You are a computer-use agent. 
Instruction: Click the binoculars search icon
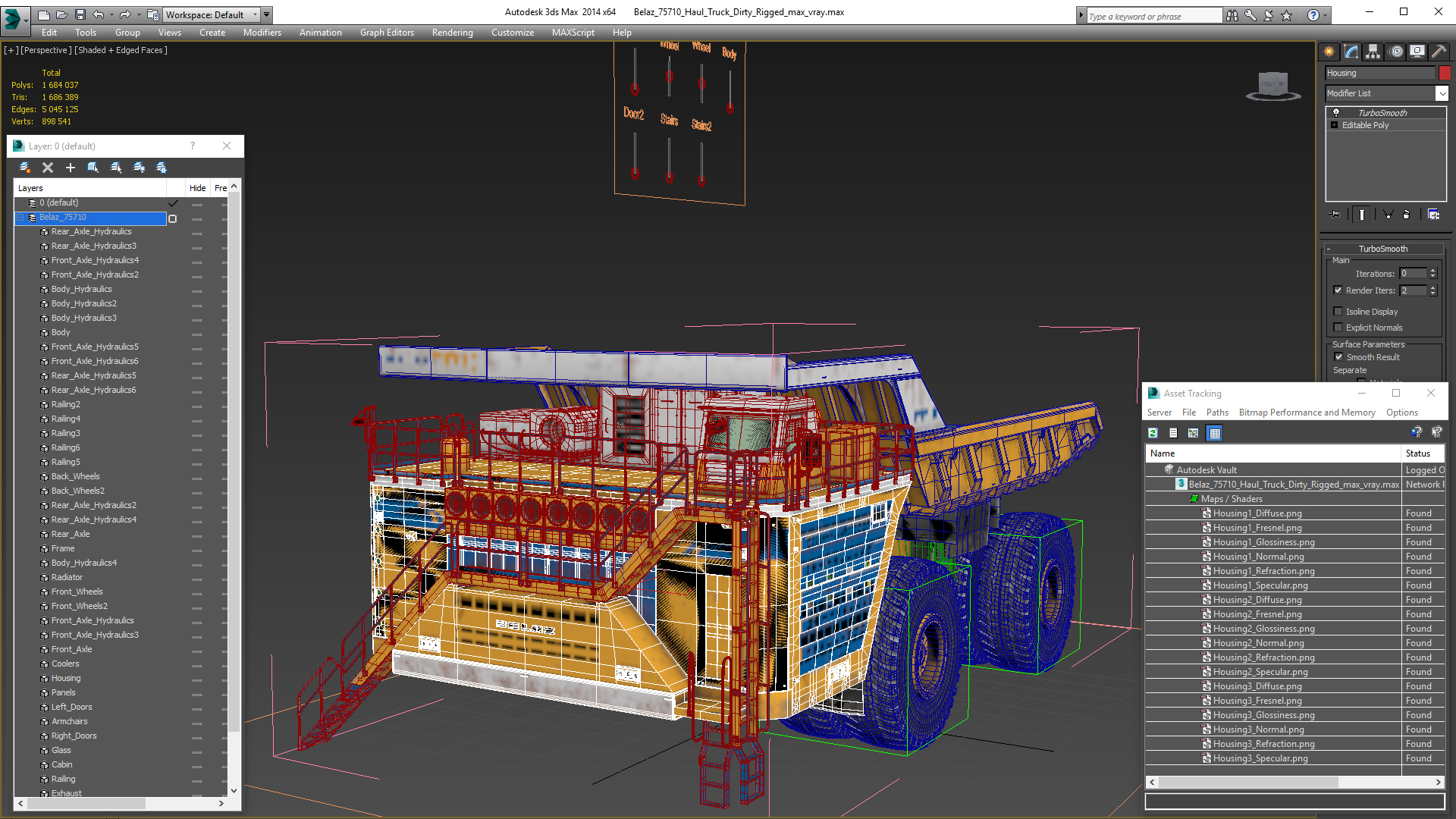coord(1232,15)
